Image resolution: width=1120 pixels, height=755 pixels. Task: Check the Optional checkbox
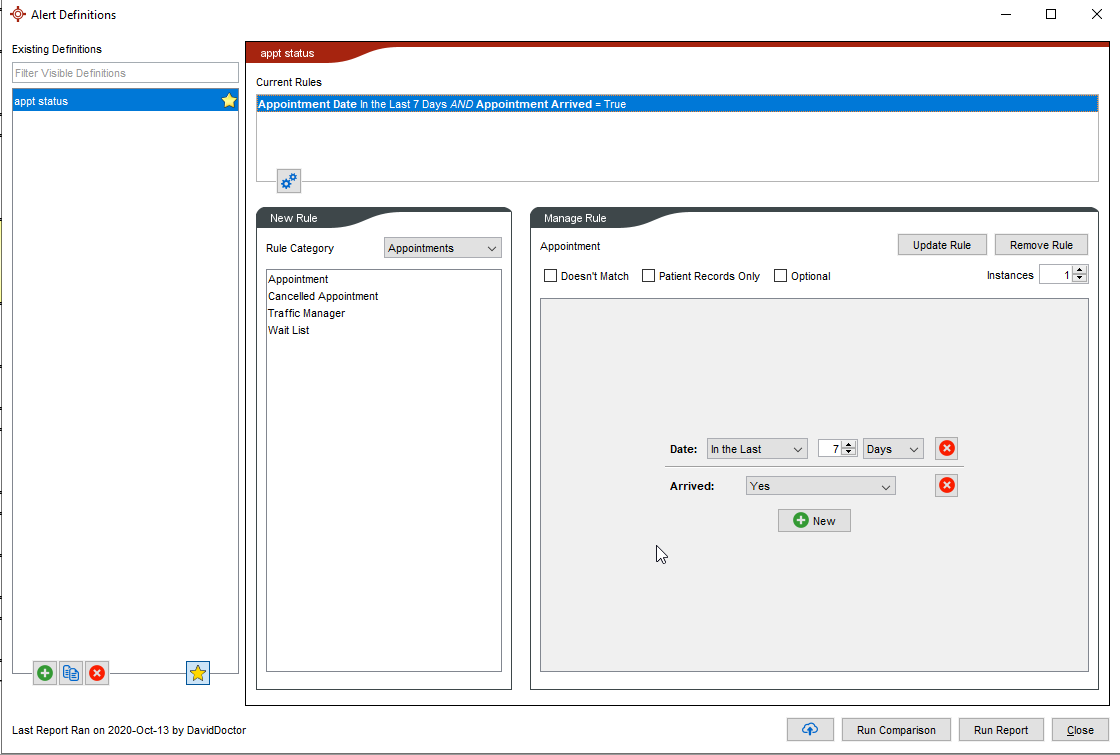point(781,276)
